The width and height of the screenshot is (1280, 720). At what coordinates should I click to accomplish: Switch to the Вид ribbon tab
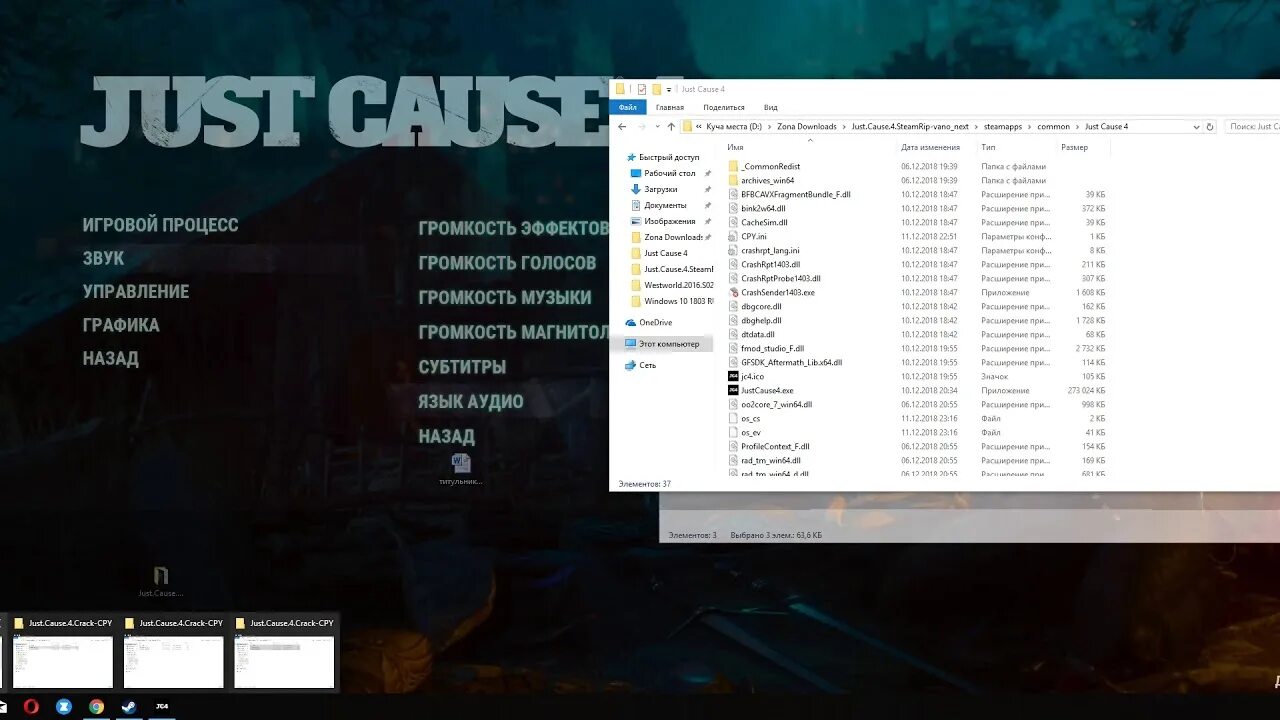[771, 107]
